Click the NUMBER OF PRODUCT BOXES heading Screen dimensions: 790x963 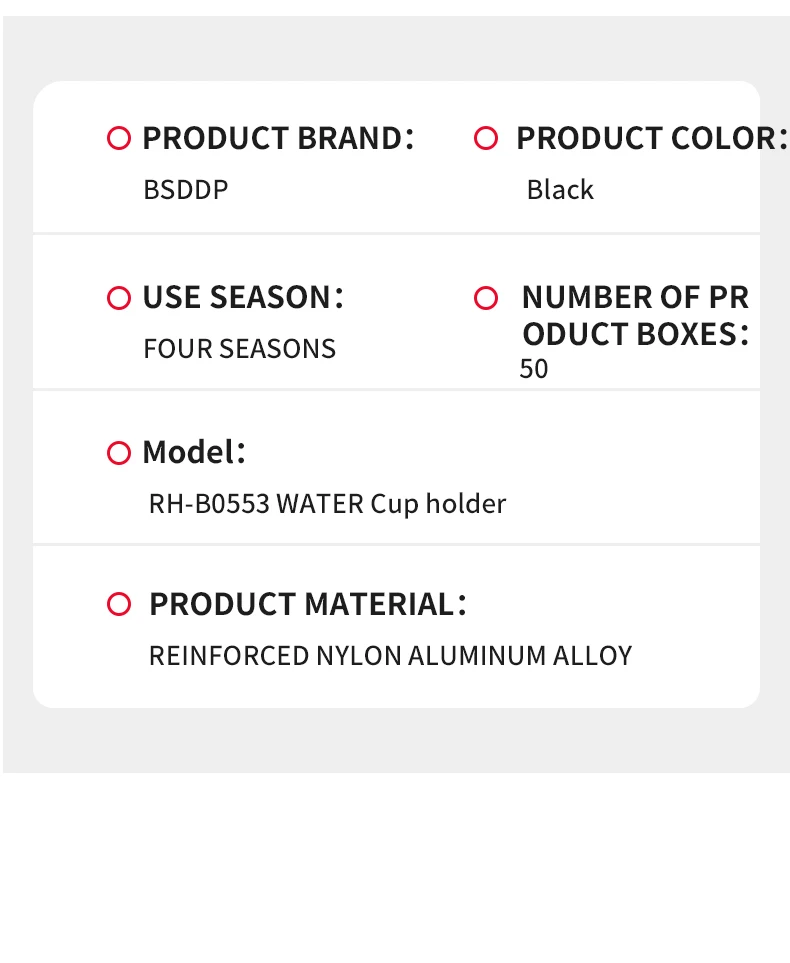click(x=635, y=316)
